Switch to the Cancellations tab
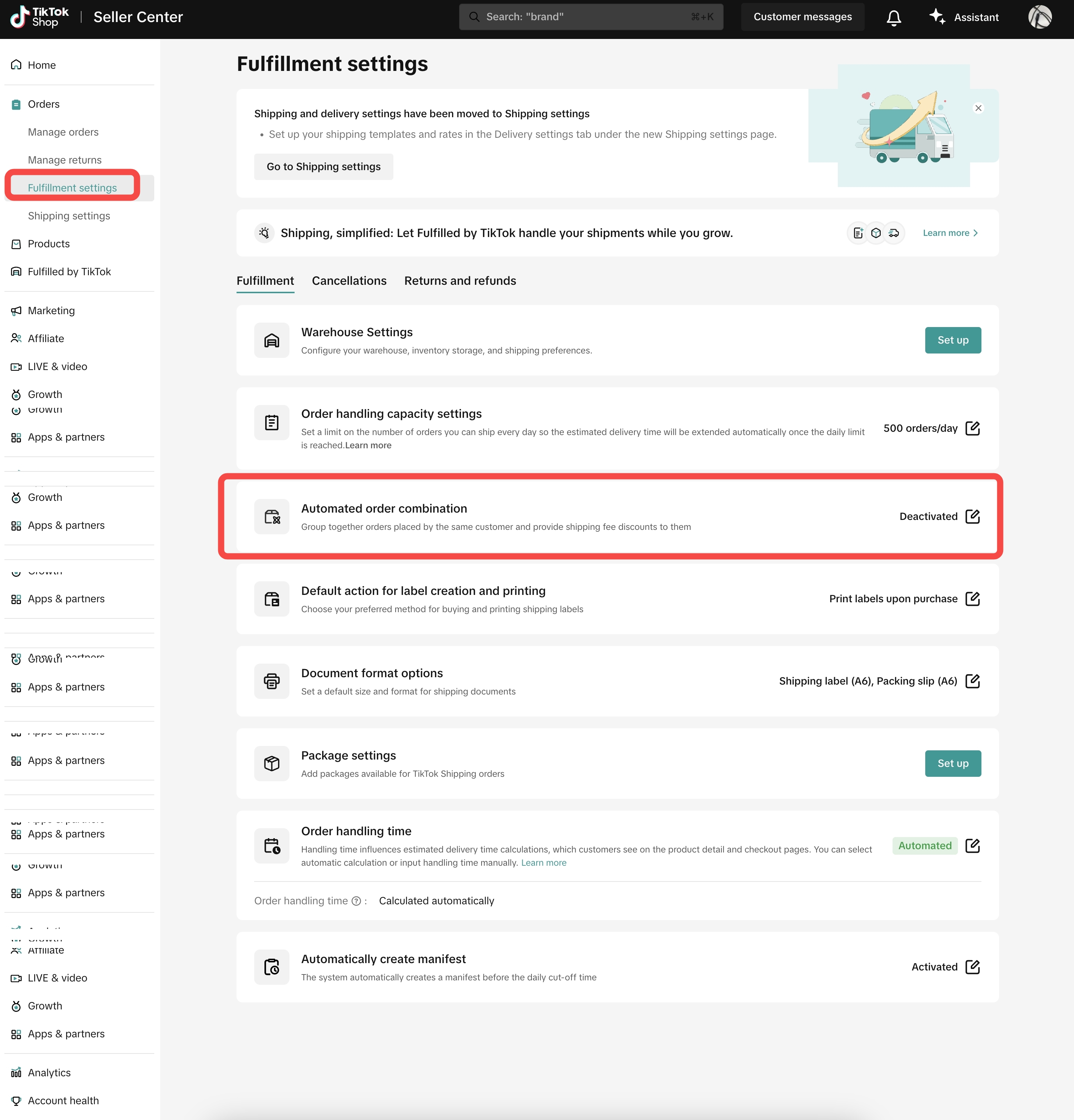 tap(349, 281)
